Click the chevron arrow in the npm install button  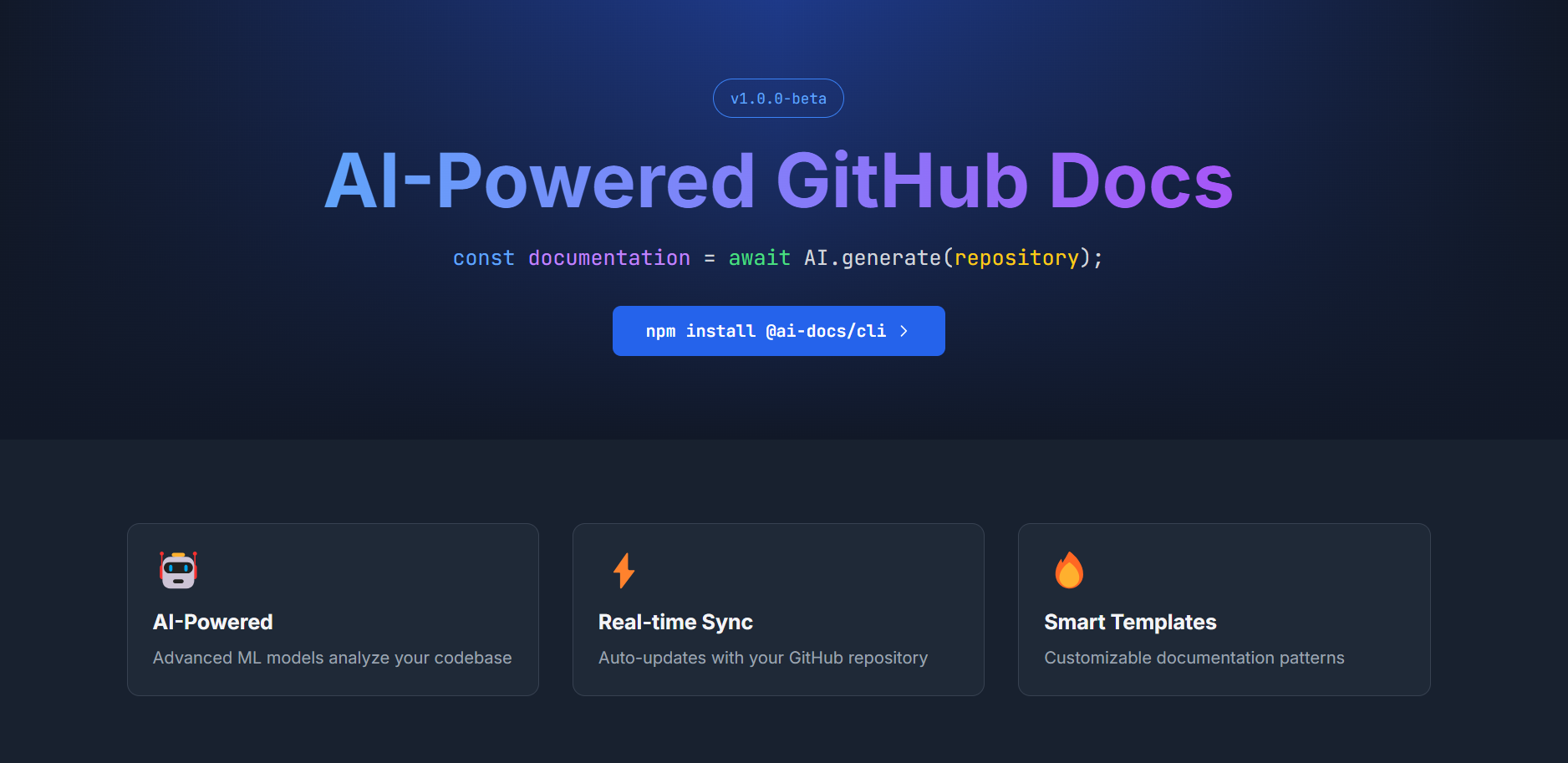point(904,331)
